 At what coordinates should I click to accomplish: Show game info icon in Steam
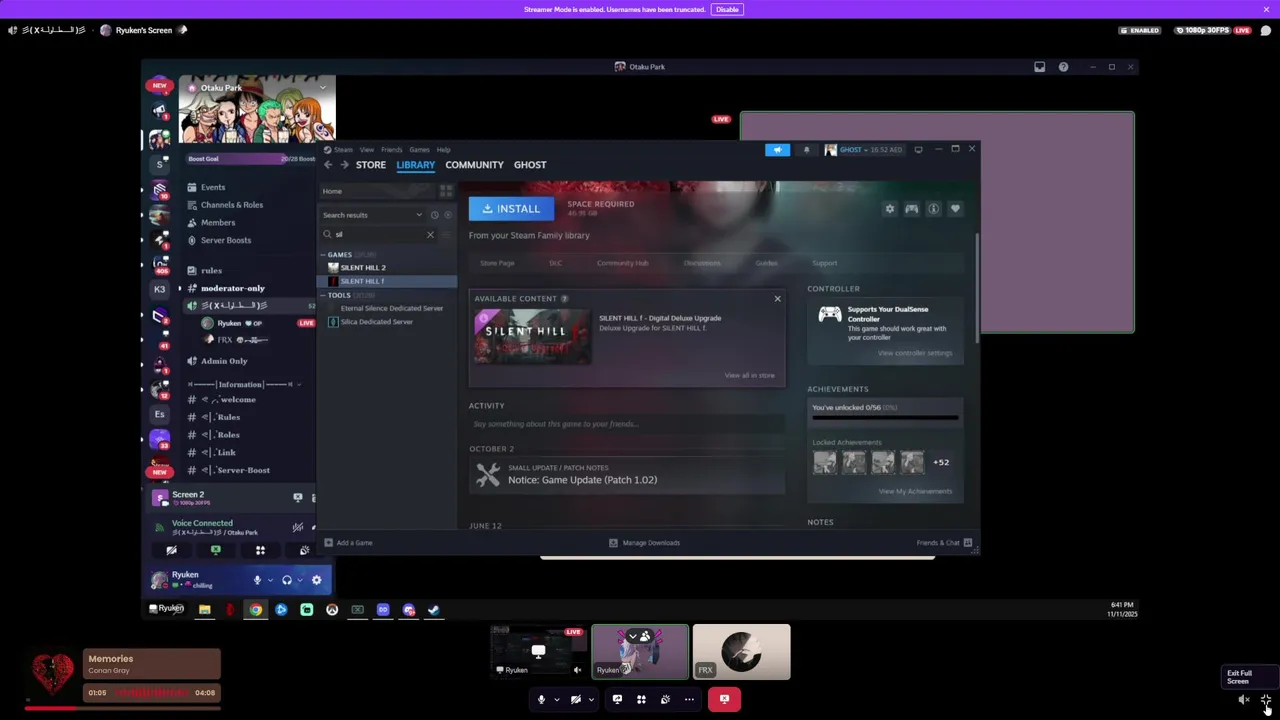coord(933,209)
